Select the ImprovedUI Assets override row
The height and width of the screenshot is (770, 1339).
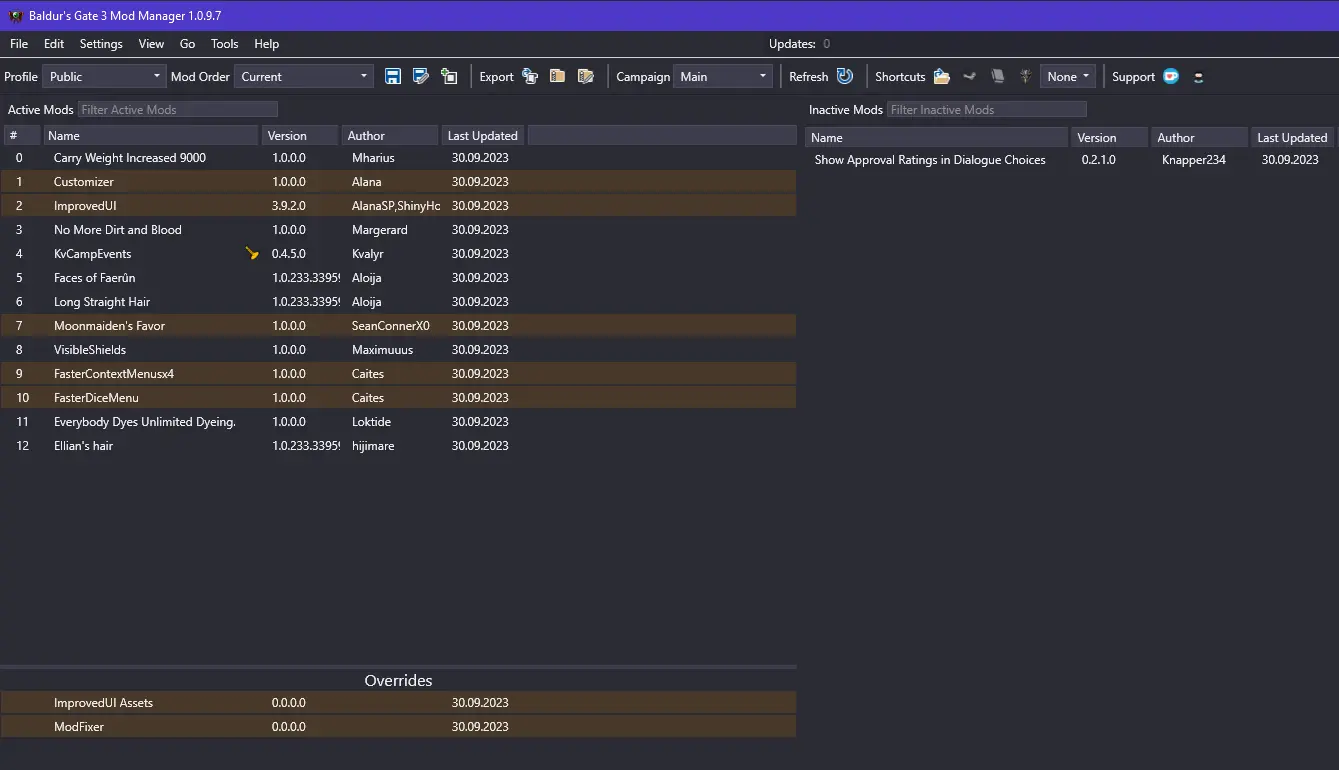pos(398,703)
